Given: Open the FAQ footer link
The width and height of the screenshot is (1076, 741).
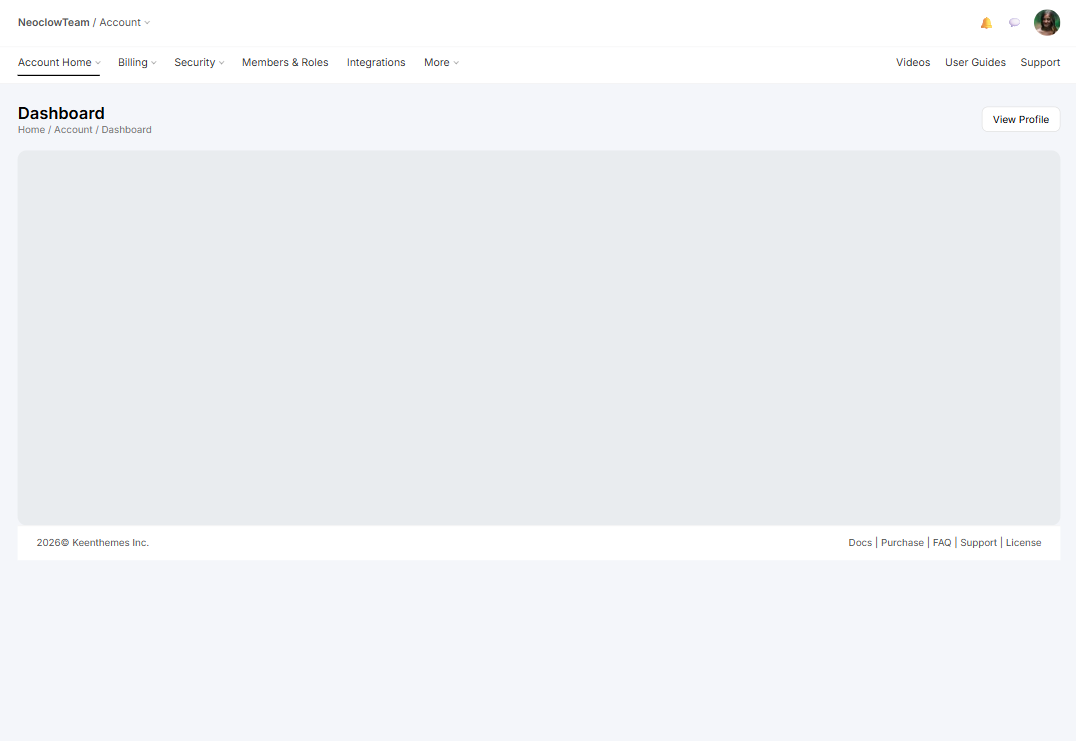Looking at the screenshot, I should pyautogui.click(x=942, y=543).
